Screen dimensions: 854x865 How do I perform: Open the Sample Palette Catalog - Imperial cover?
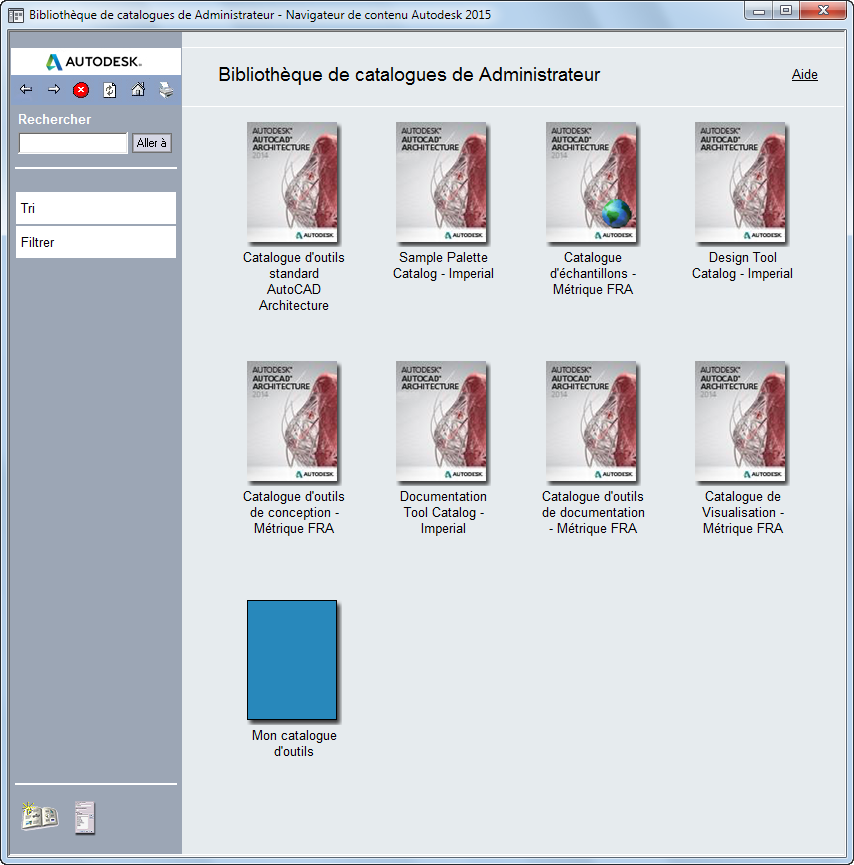tap(441, 183)
